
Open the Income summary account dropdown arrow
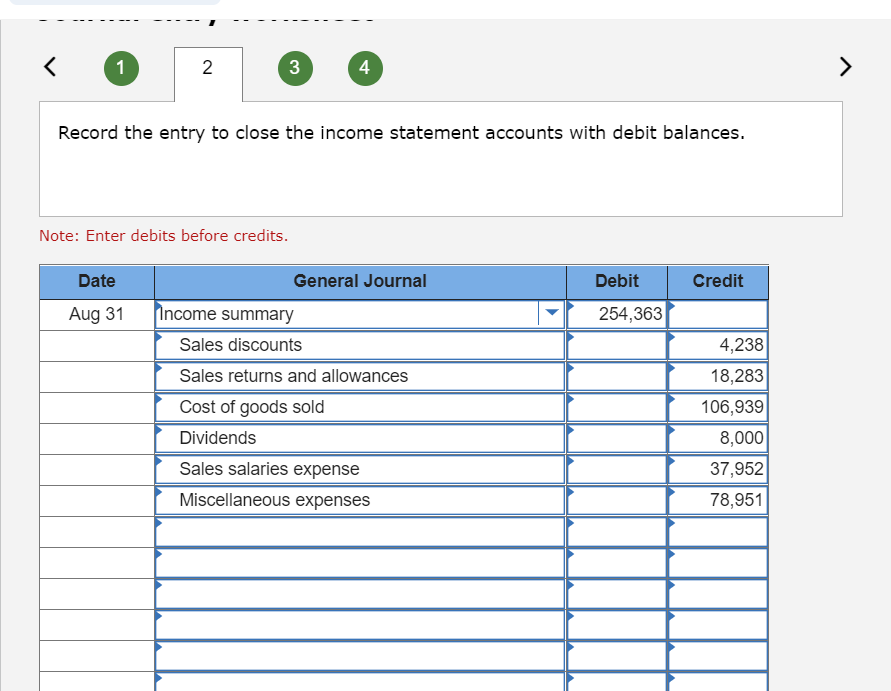[551, 313]
